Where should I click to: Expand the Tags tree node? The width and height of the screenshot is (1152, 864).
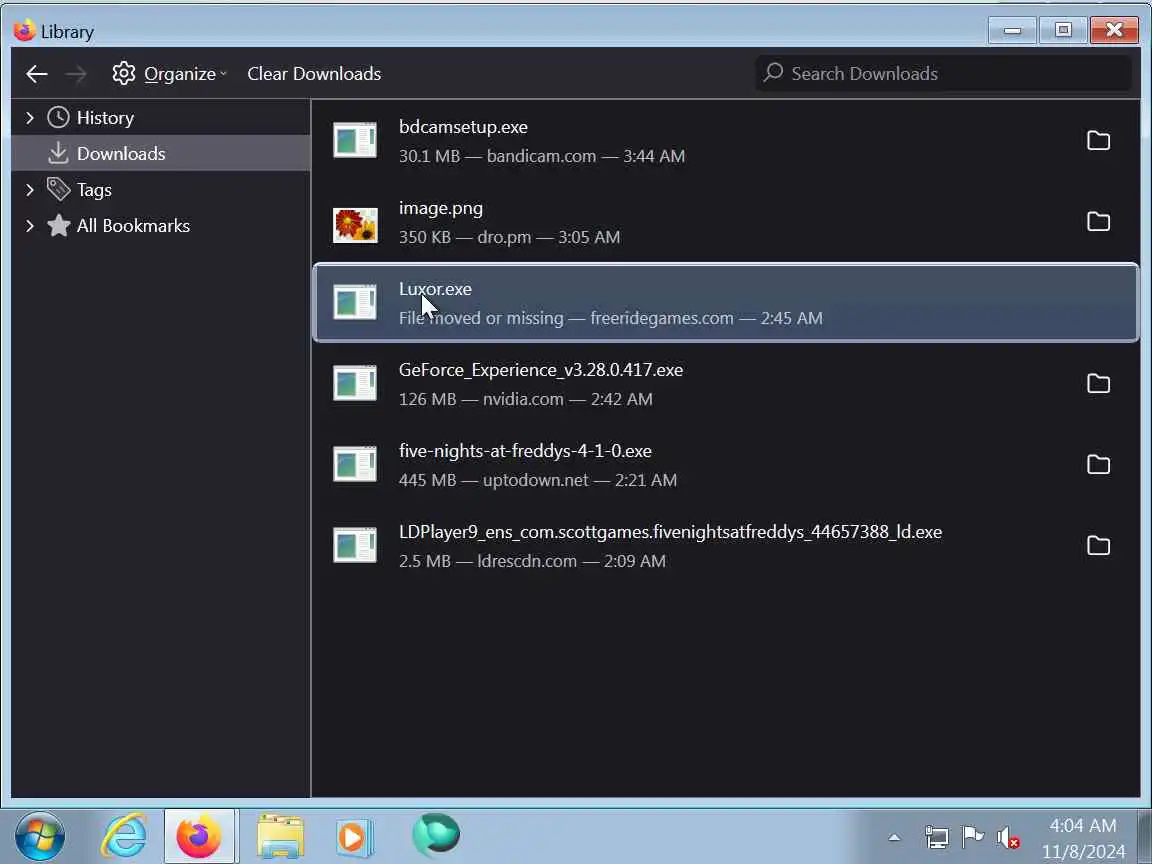click(29, 190)
